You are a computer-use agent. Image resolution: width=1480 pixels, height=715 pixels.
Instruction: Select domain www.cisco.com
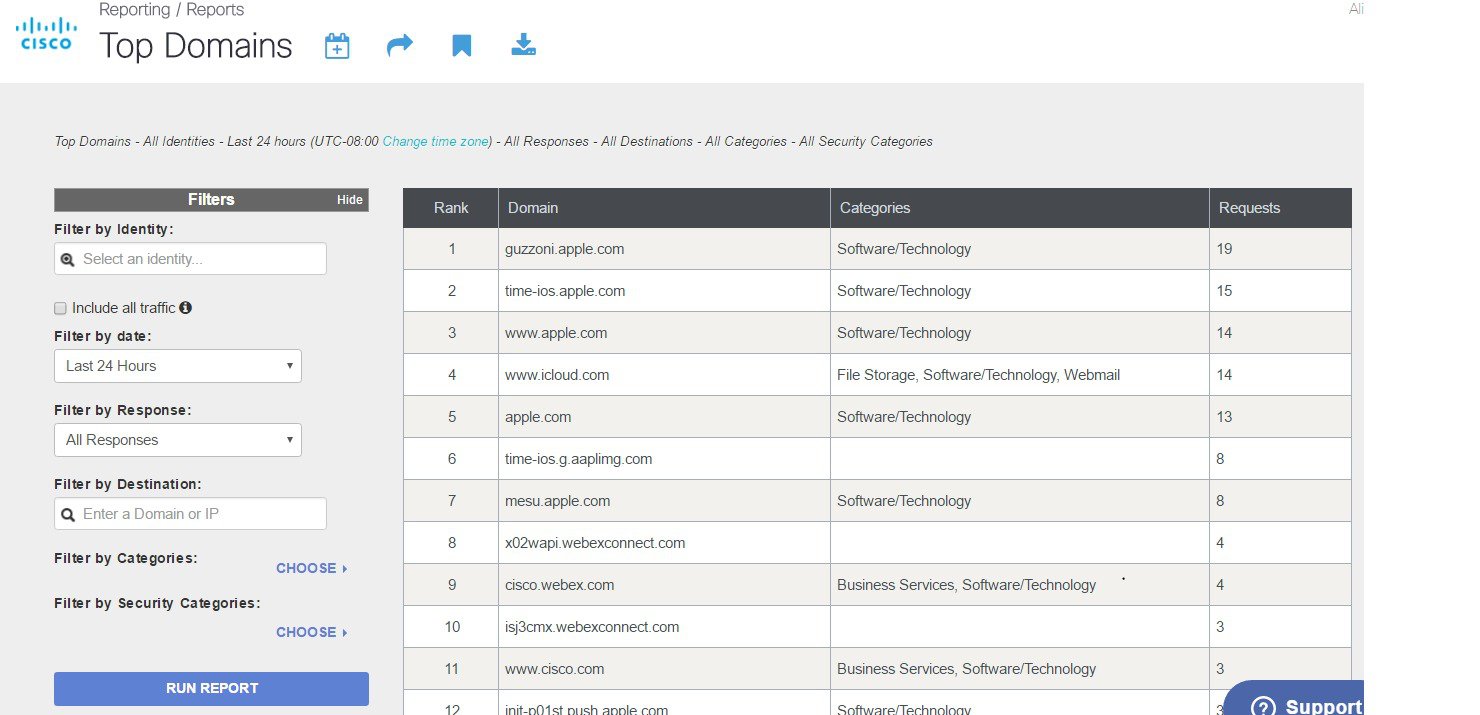(x=555, y=669)
